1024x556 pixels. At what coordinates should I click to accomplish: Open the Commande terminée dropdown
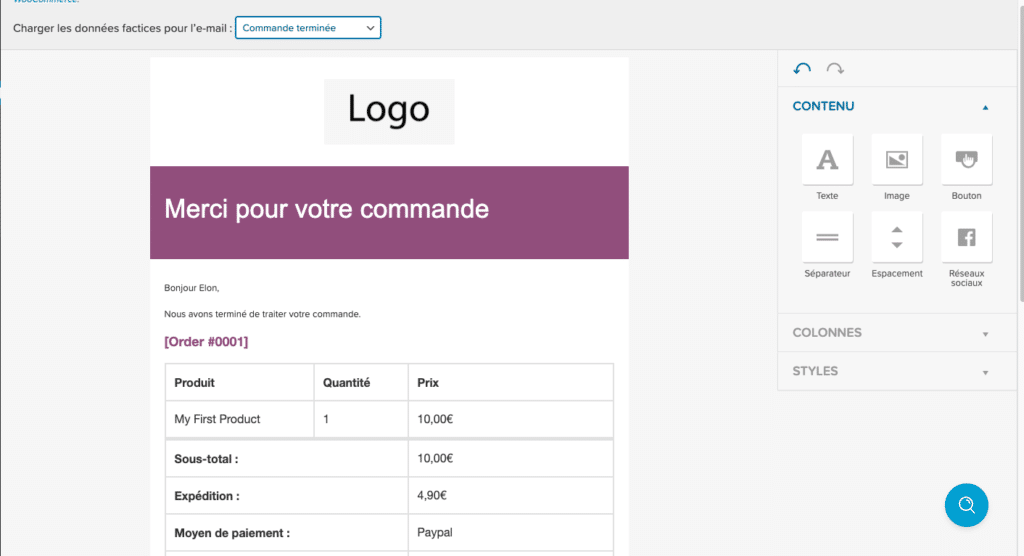[x=308, y=28]
